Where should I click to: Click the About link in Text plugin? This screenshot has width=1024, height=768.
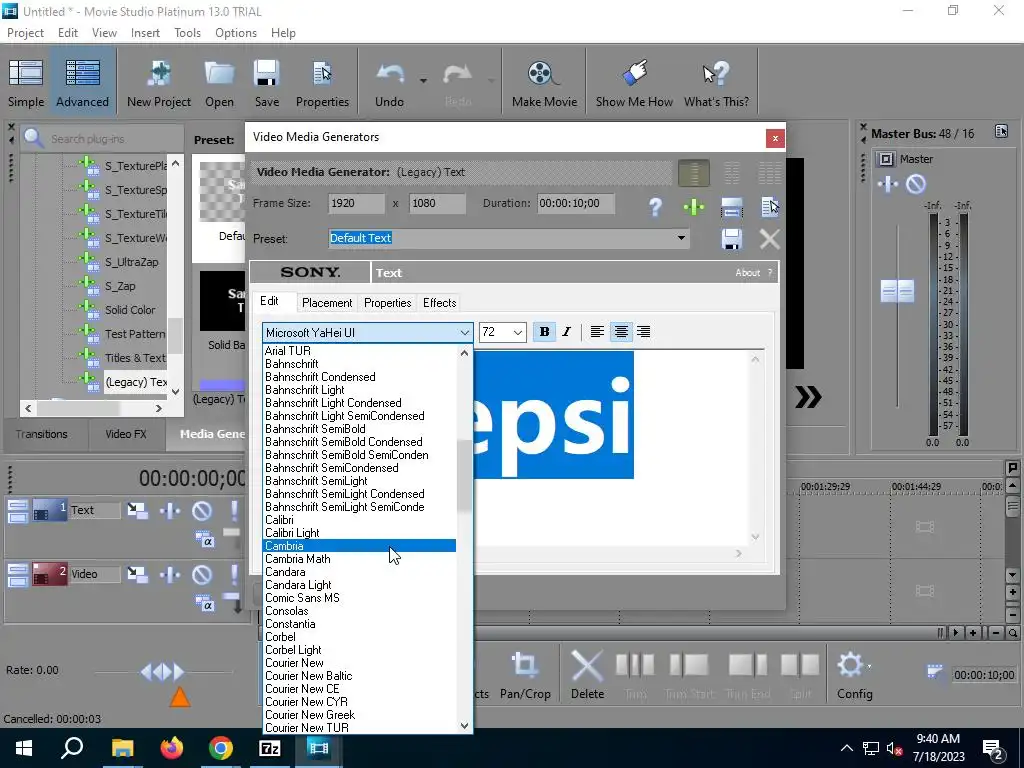pos(748,273)
